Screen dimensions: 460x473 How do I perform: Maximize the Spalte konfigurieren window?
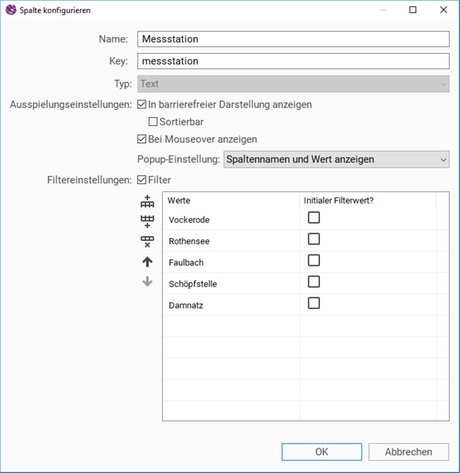coord(413,10)
